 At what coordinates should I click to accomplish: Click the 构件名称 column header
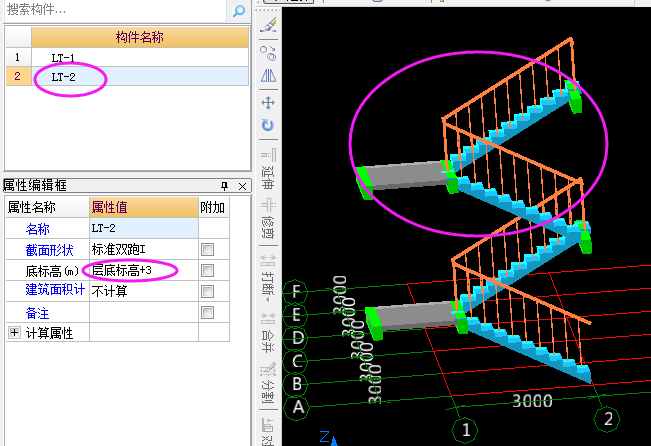(x=140, y=37)
